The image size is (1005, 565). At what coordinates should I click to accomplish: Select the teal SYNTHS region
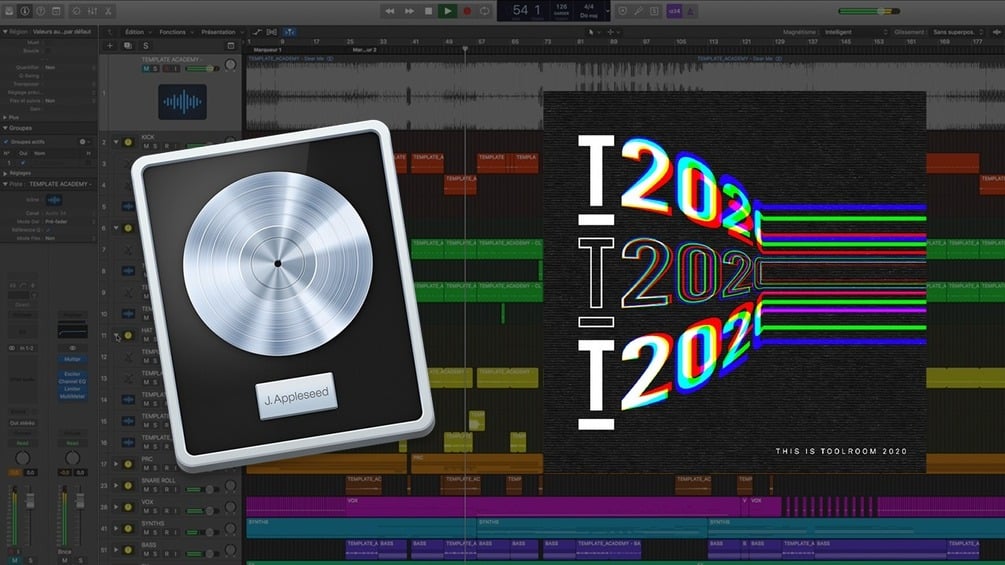[x=361, y=528]
